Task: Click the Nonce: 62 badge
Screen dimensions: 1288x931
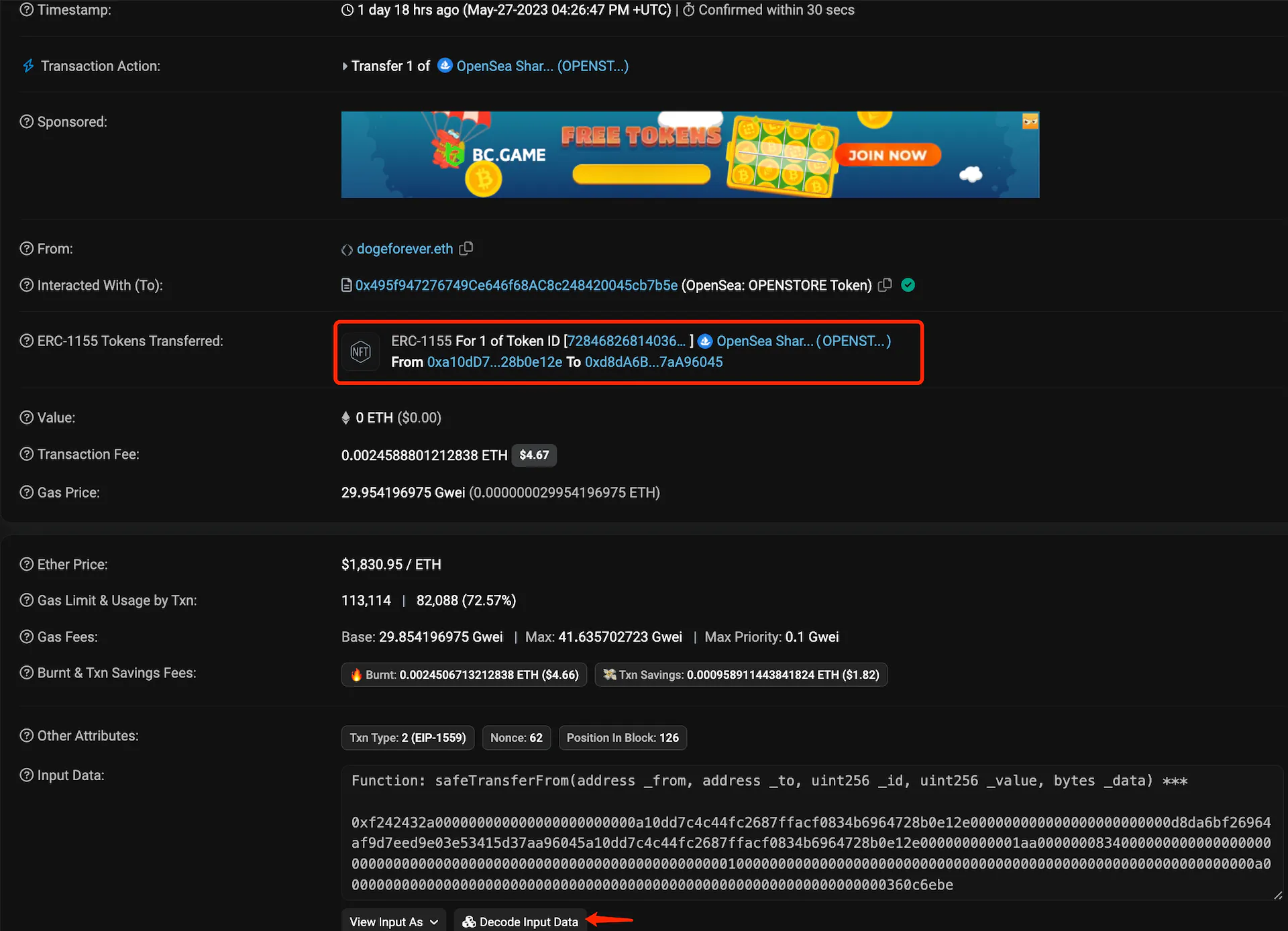Action: tap(516, 738)
